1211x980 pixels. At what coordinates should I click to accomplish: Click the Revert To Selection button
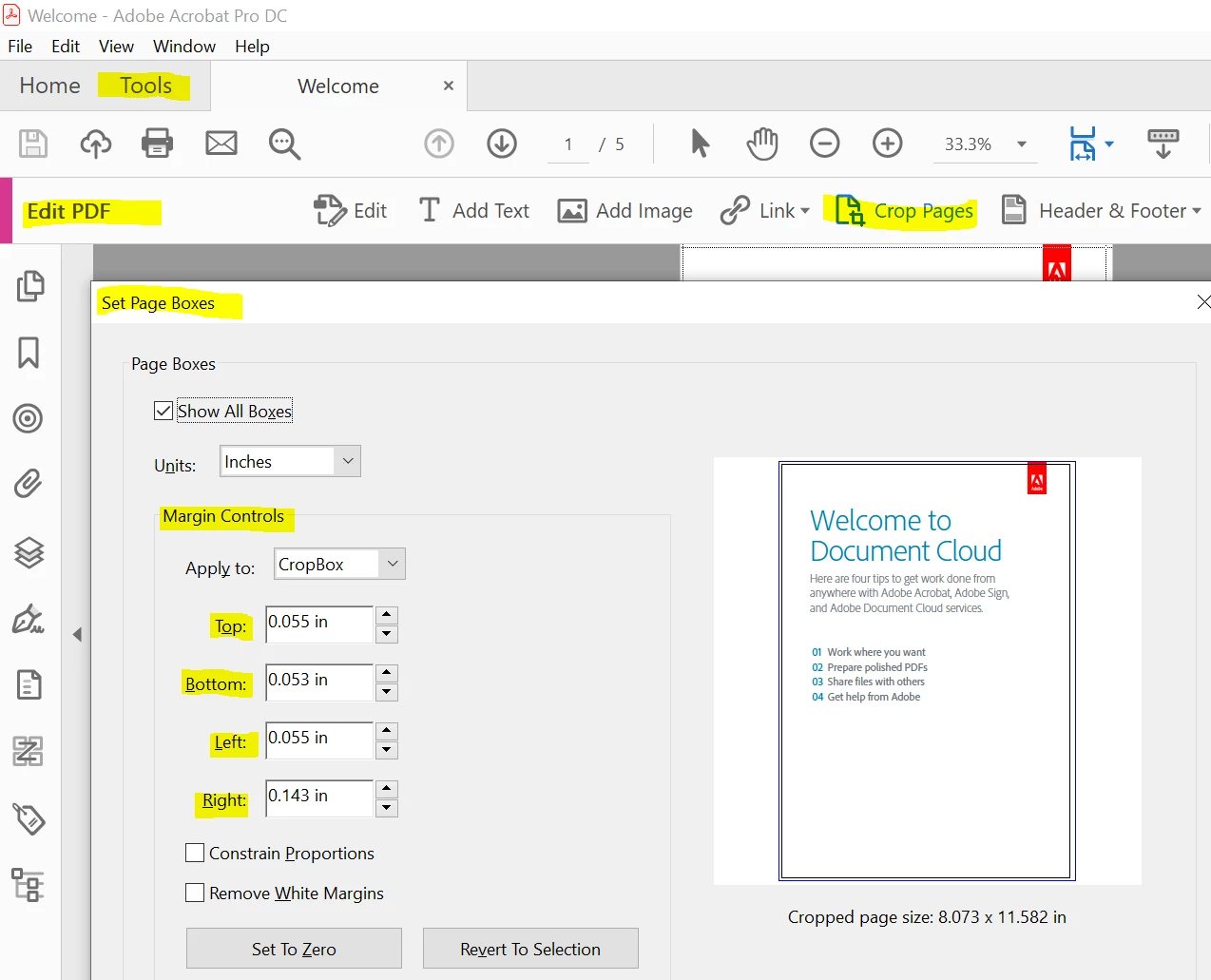coord(530,949)
